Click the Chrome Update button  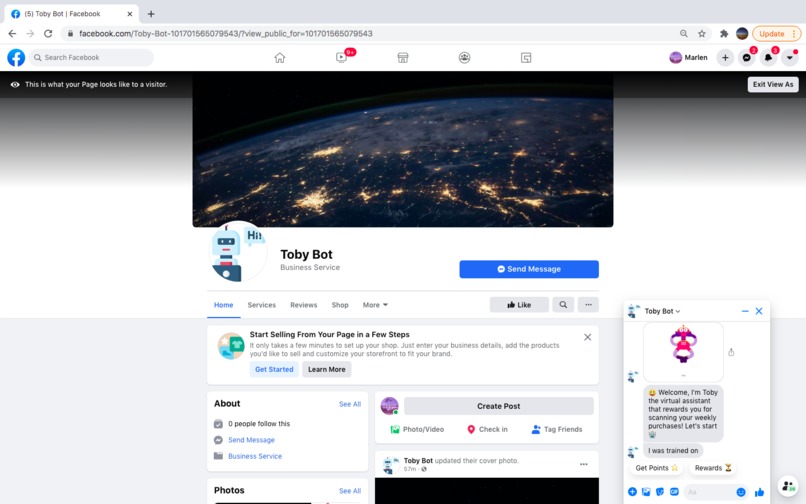[x=776, y=33]
